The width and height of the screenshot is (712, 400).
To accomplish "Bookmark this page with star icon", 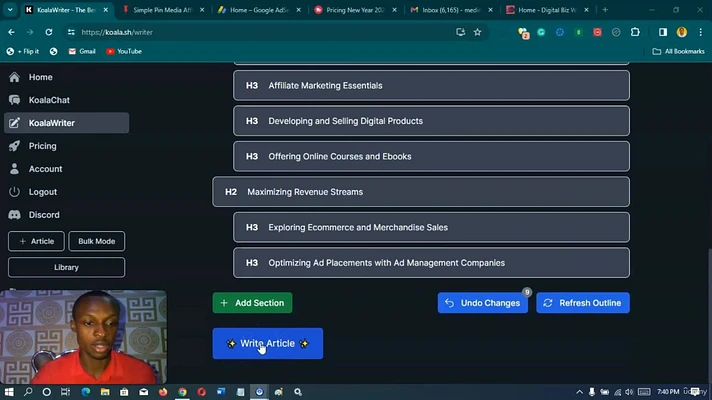I will point(478,32).
